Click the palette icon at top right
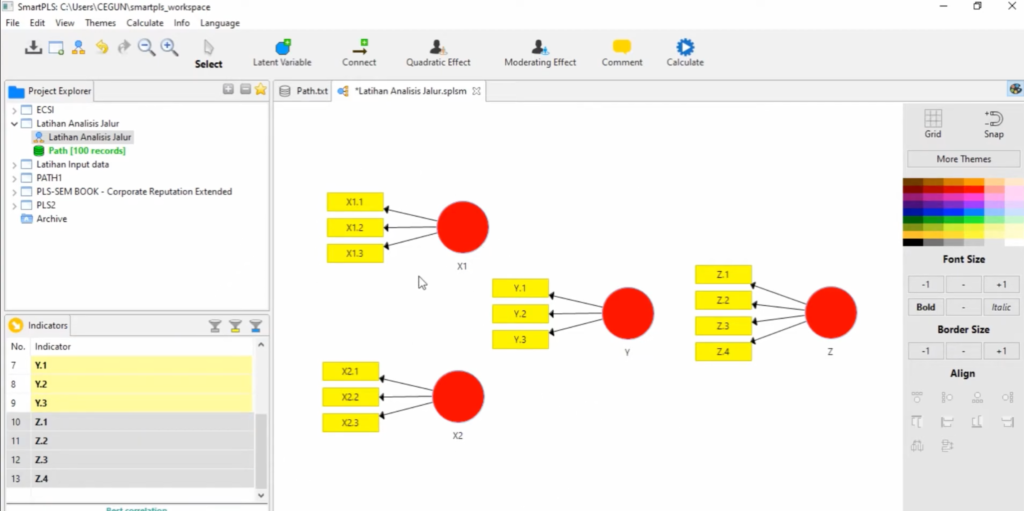This screenshot has height=511, width=1024. point(1016,90)
